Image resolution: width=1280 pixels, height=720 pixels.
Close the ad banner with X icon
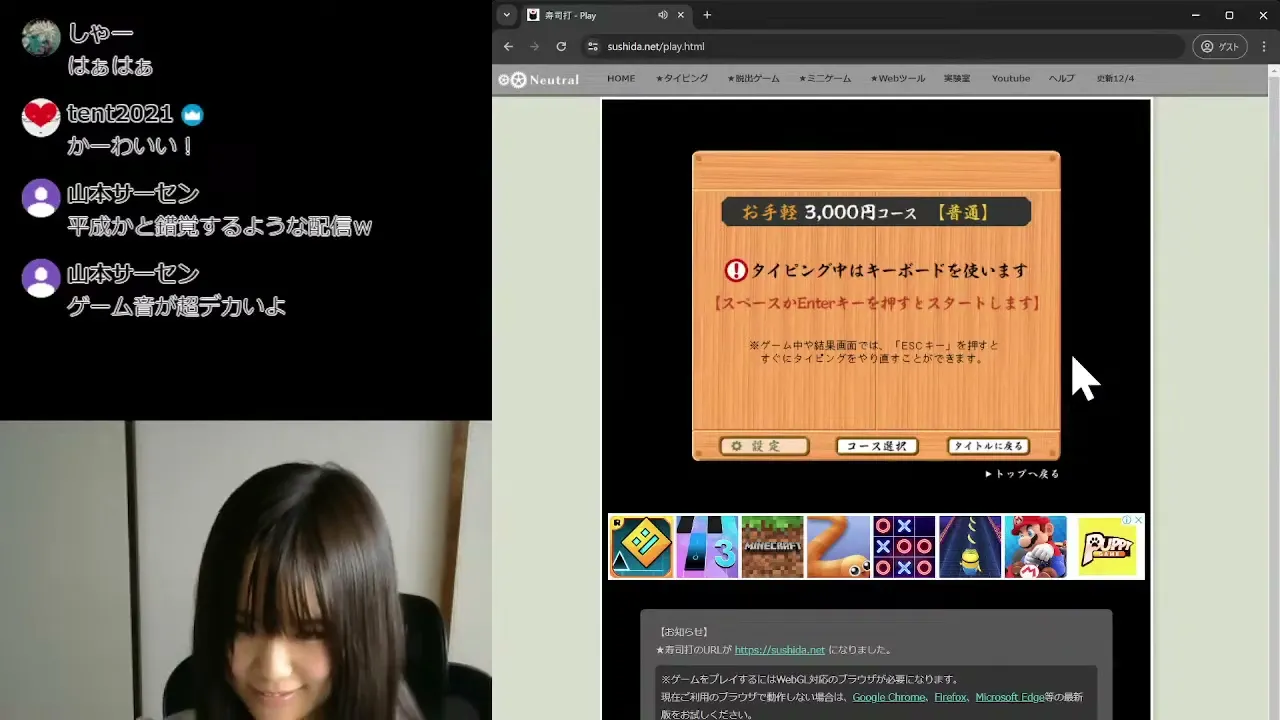click(x=1138, y=520)
